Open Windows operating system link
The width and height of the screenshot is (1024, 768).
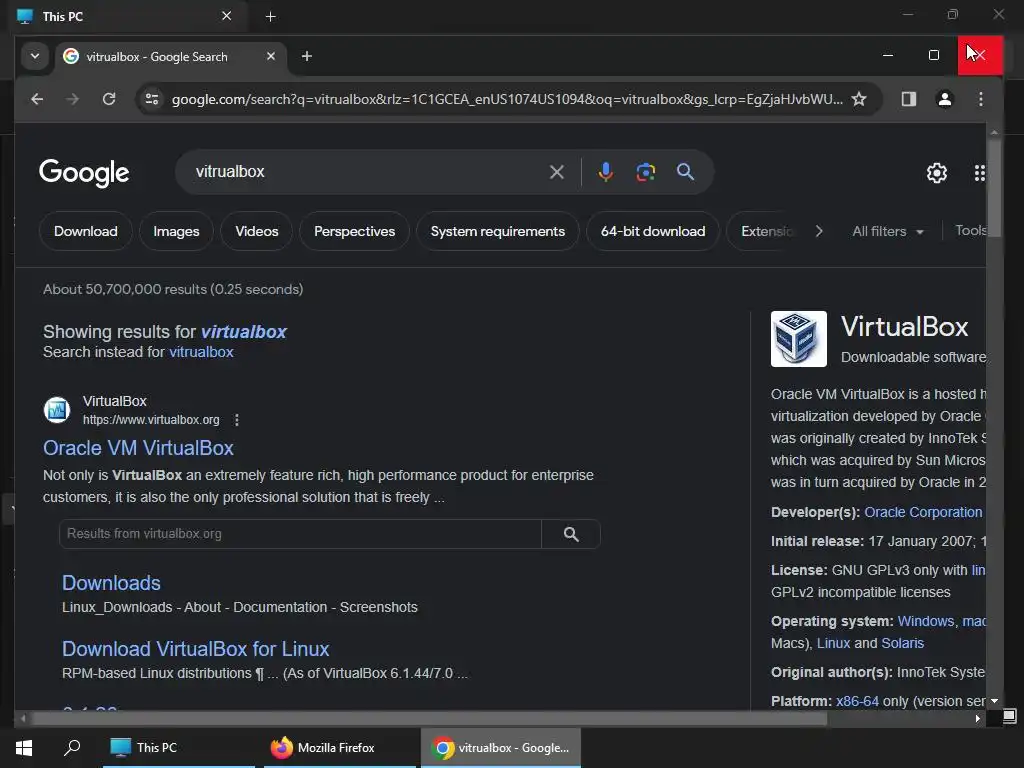click(x=925, y=622)
